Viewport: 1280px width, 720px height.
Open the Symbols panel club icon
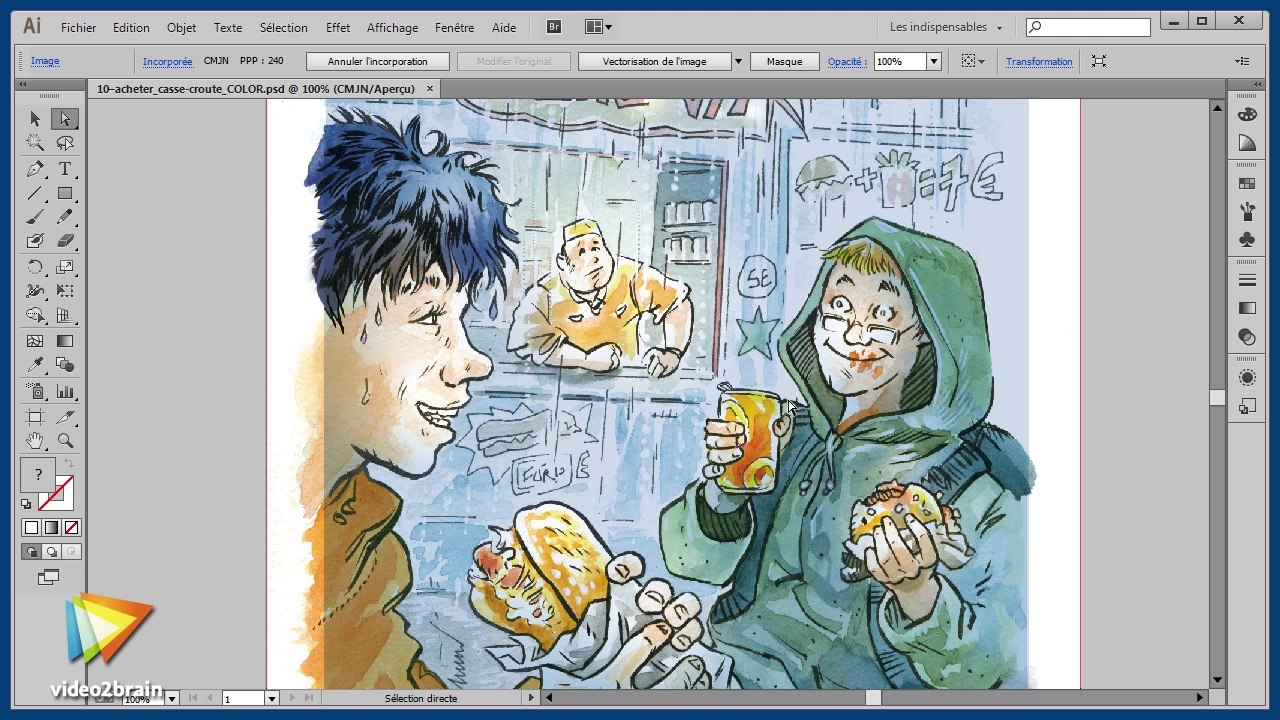tap(1247, 239)
